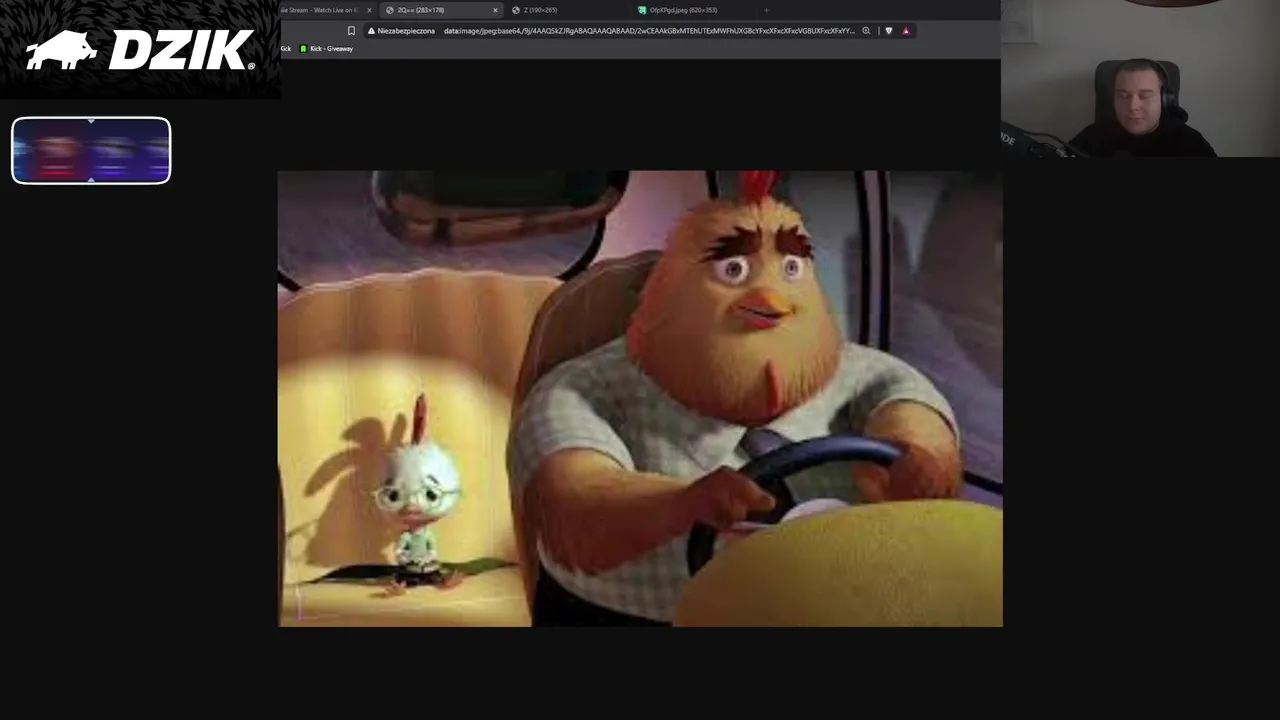Click the bookmark icon in address bar
The height and width of the screenshot is (720, 1280).
pyautogui.click(x=351, y=31)
